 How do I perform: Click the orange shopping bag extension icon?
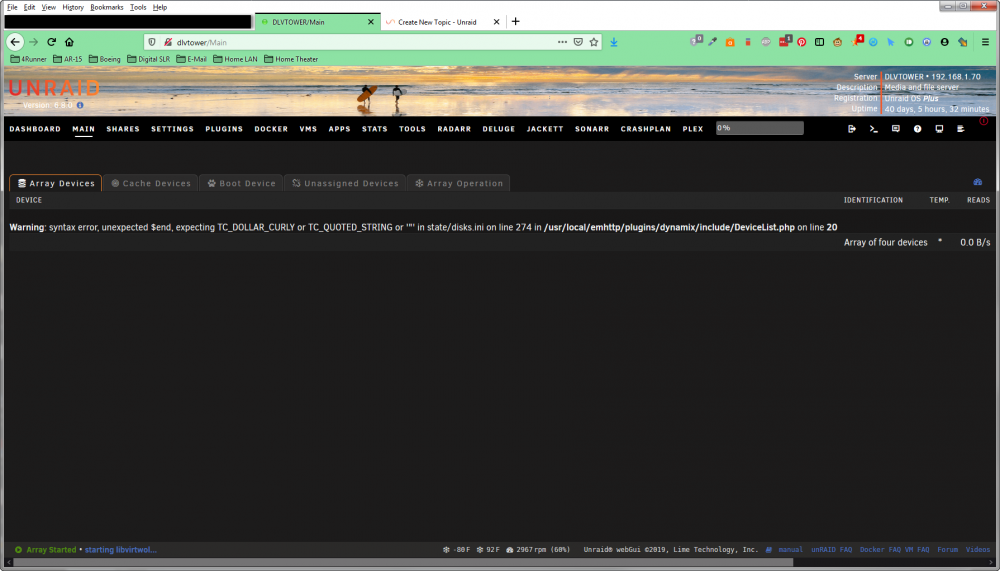[730, 42]
